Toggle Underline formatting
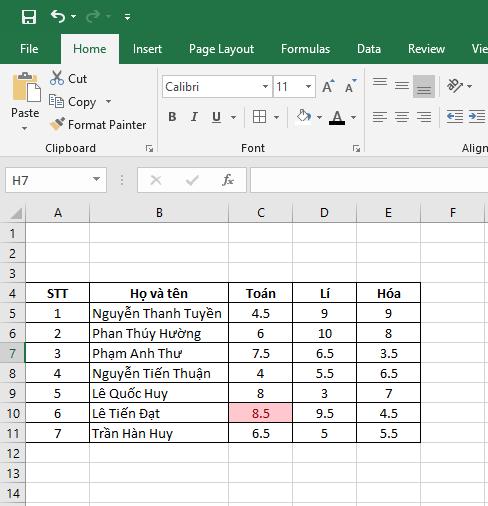 click(x=216, y=117)
